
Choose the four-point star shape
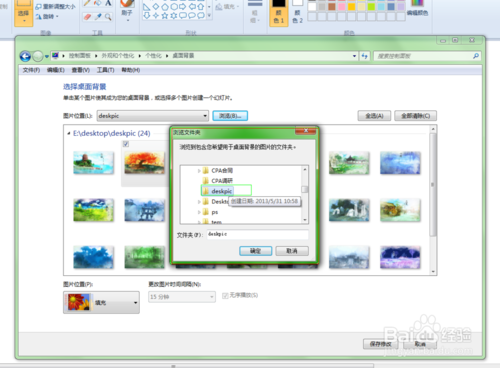156,15
